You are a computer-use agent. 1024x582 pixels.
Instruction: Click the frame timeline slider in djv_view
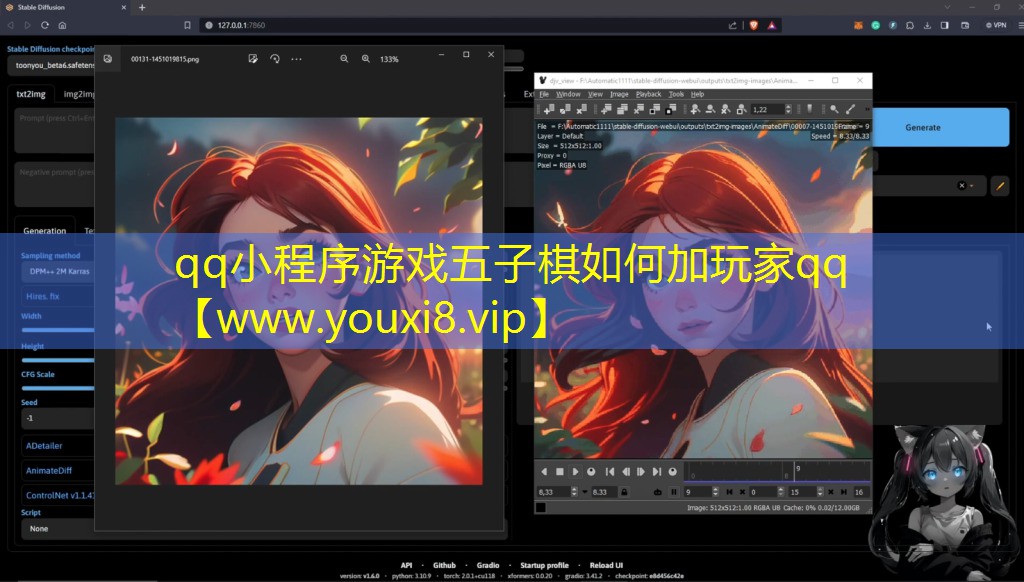click(777, 472)
